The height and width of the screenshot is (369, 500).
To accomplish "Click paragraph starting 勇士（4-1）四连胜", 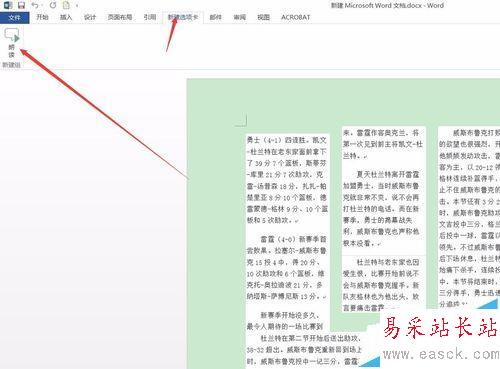I will coord(287,180).
